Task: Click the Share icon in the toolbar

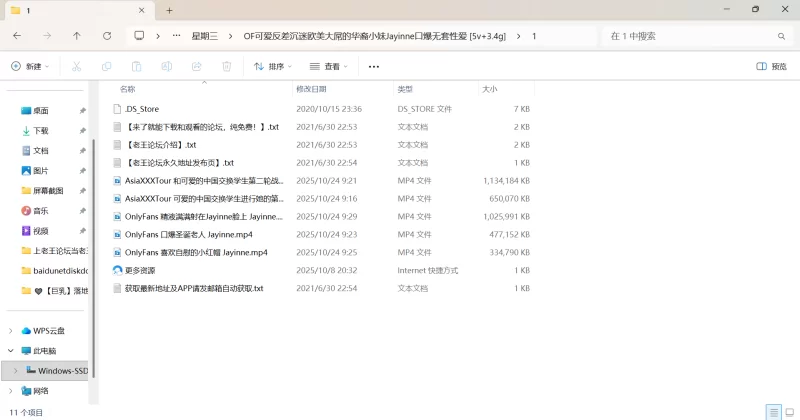Action: pos(196,66)
